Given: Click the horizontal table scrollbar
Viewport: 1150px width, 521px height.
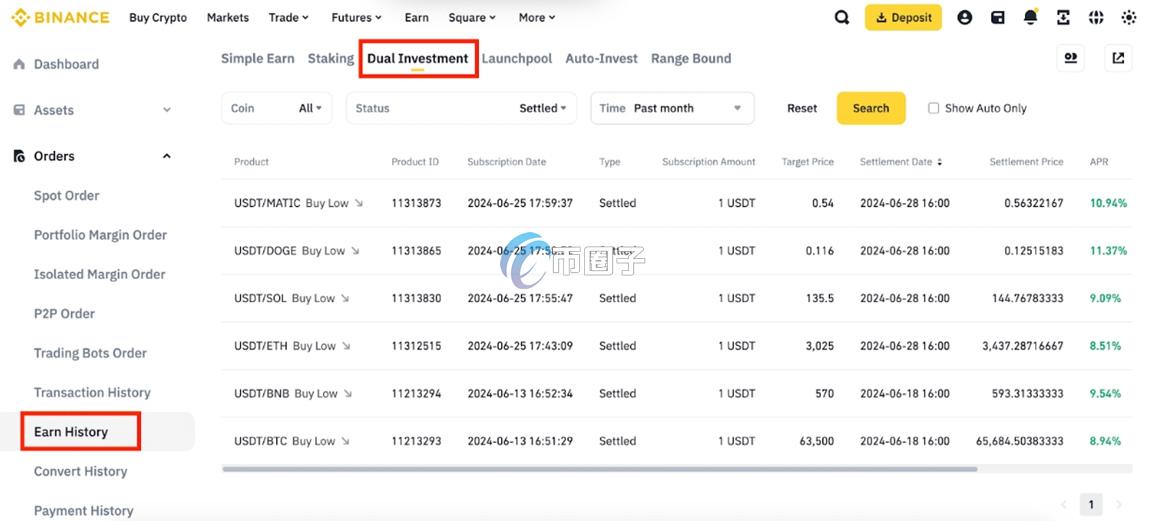Looking at the screenshot, I should 599,469.
